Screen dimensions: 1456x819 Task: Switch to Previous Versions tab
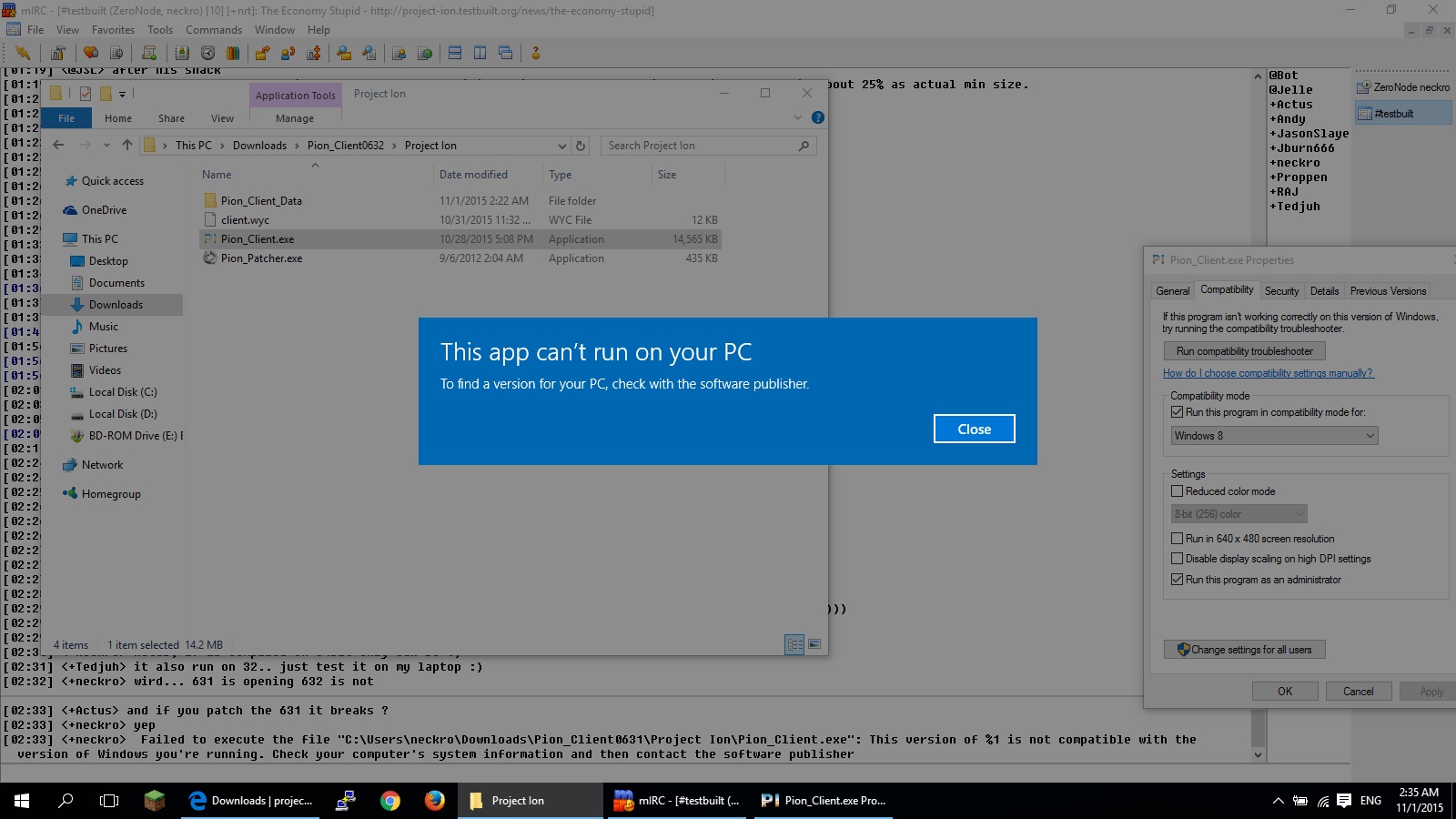[x=1388, y=291]
